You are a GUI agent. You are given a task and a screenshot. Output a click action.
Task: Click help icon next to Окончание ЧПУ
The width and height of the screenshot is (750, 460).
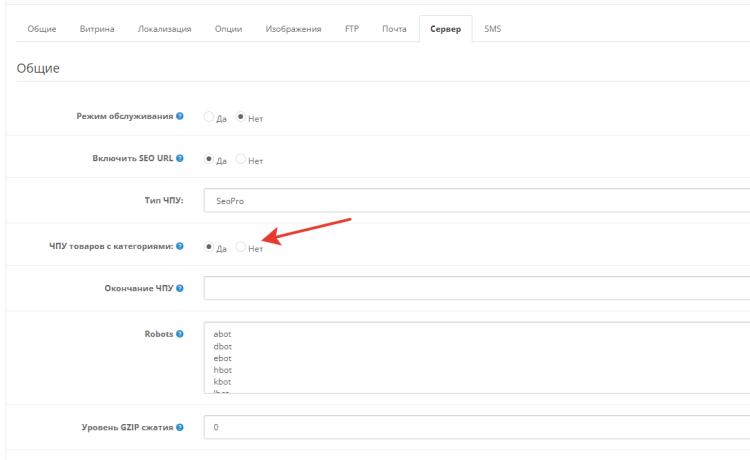point(180,288)
